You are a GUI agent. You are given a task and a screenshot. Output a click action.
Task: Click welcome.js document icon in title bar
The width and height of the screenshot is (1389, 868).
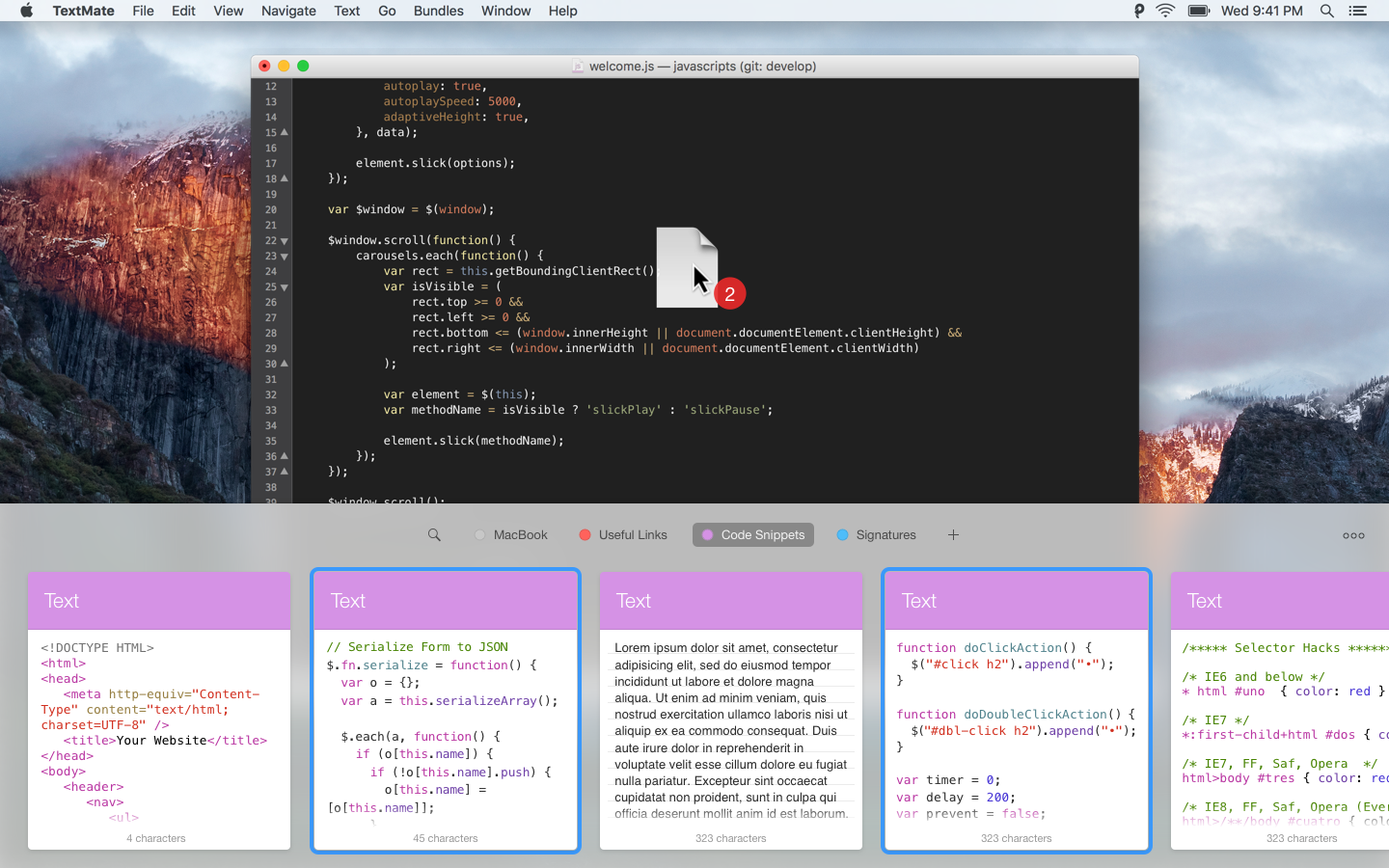[578, 66]
